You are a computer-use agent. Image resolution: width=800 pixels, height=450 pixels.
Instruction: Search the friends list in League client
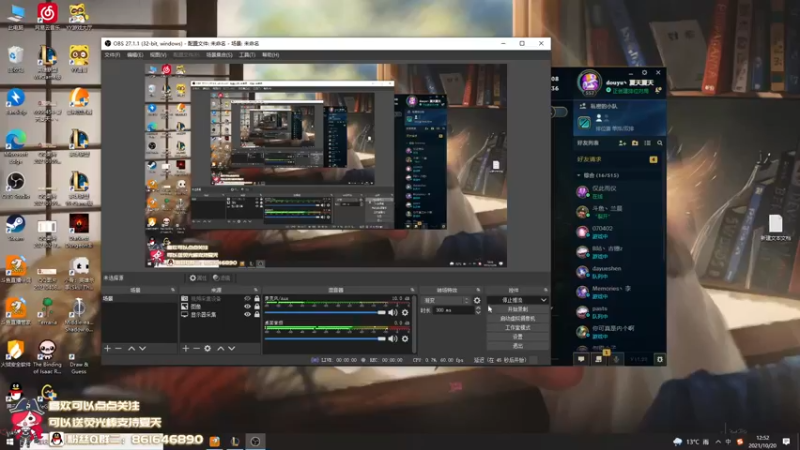click(x=660, y=143)
